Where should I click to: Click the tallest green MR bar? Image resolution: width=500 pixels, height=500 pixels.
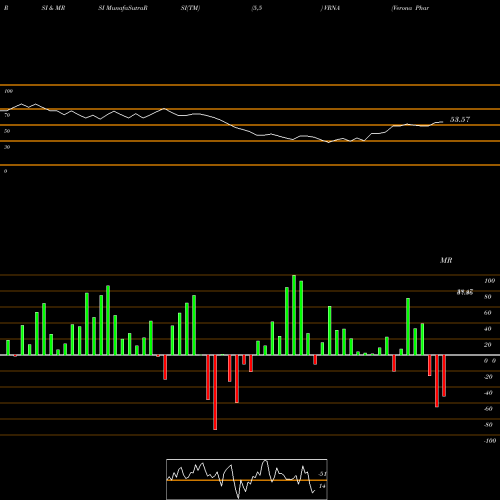coord(294,315)
